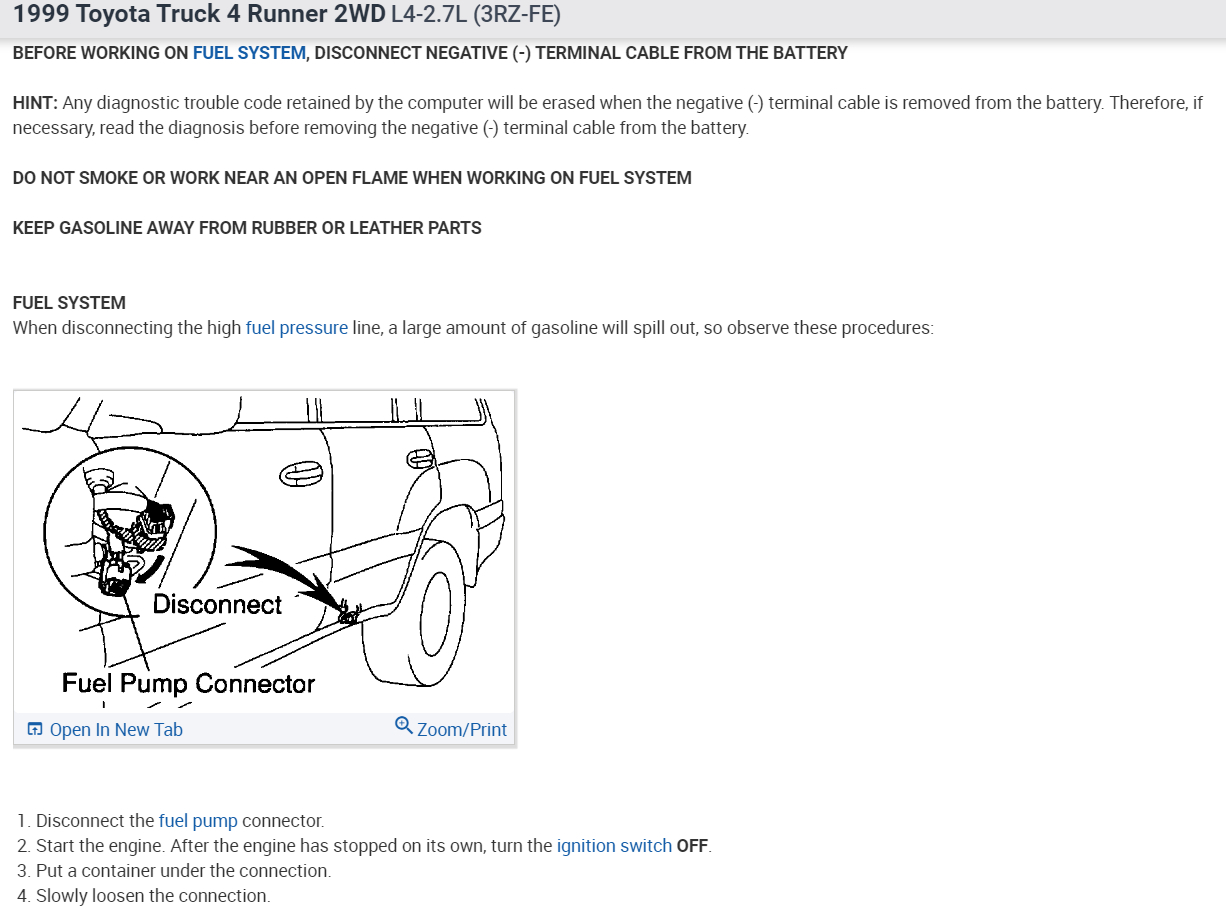Select the 1999 Toyota Truck 4 Runner heading
The width and height of the screenshot is (1226, 910).
click(199, 17)
